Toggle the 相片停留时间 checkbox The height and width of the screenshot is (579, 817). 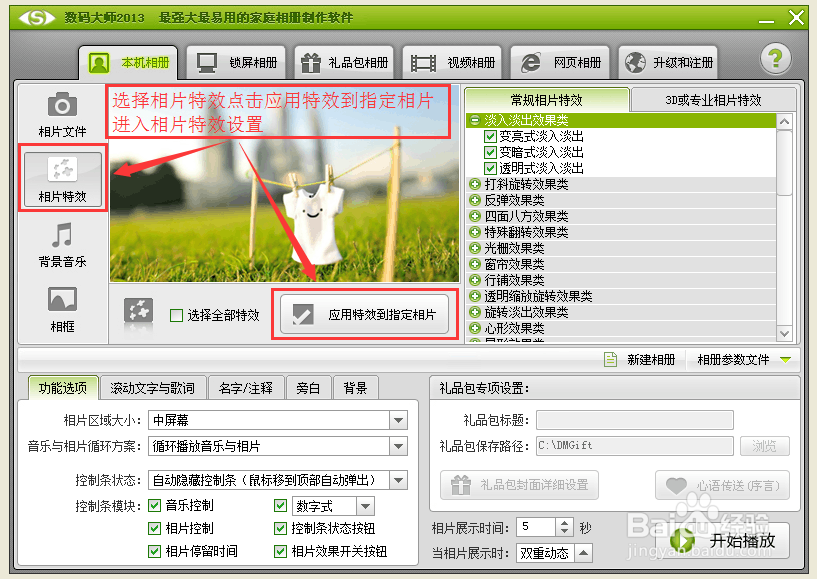(x=154, y=551)
